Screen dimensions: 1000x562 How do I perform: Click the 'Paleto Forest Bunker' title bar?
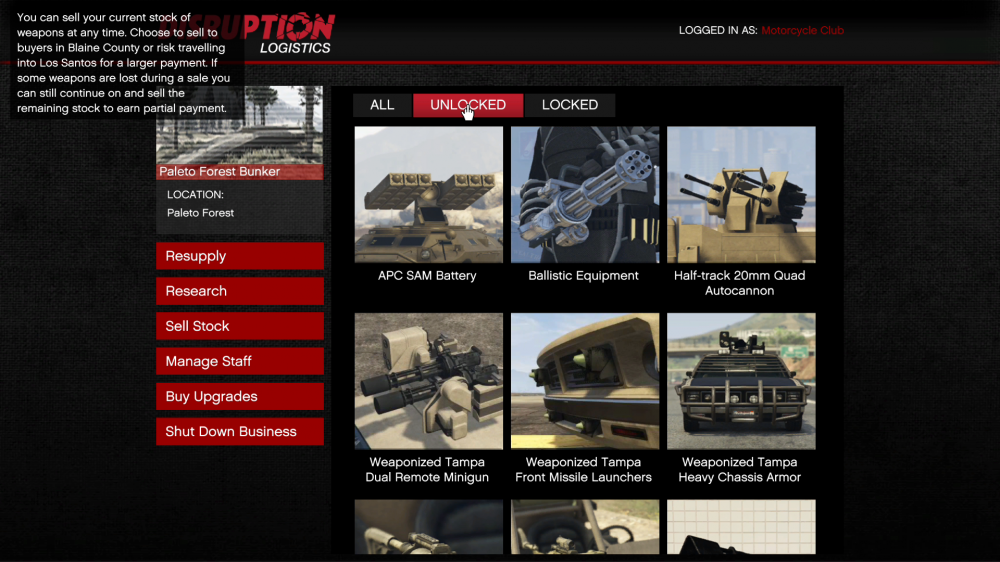pyautogui.click(x=240, y=172)
